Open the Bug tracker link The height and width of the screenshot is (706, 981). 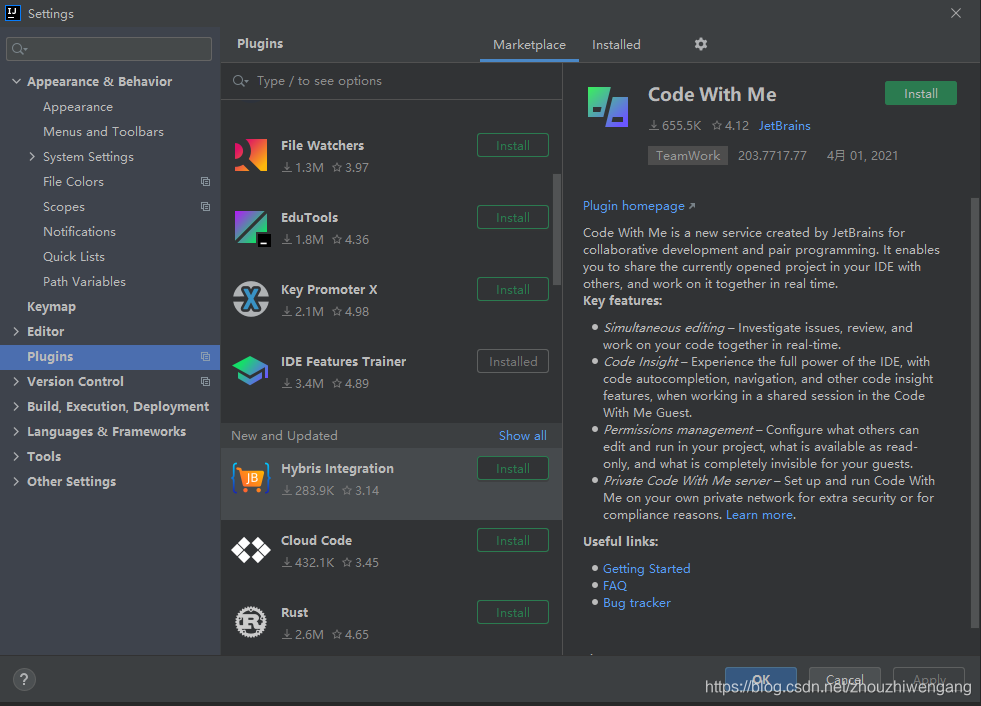point(636,603)
